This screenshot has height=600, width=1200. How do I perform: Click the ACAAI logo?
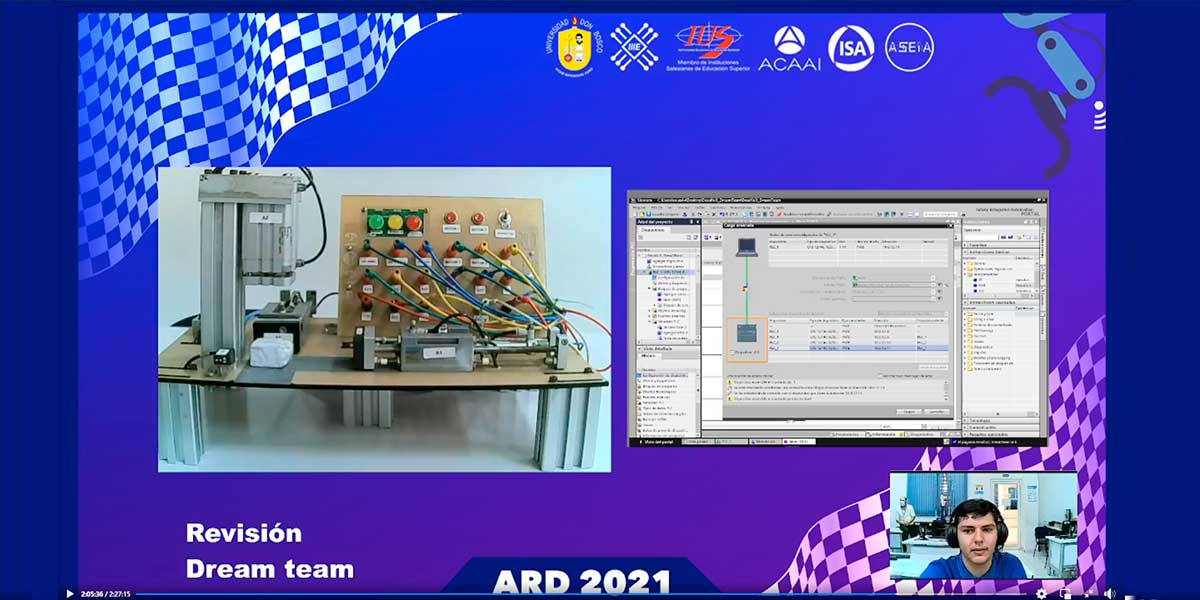[789, 48]
